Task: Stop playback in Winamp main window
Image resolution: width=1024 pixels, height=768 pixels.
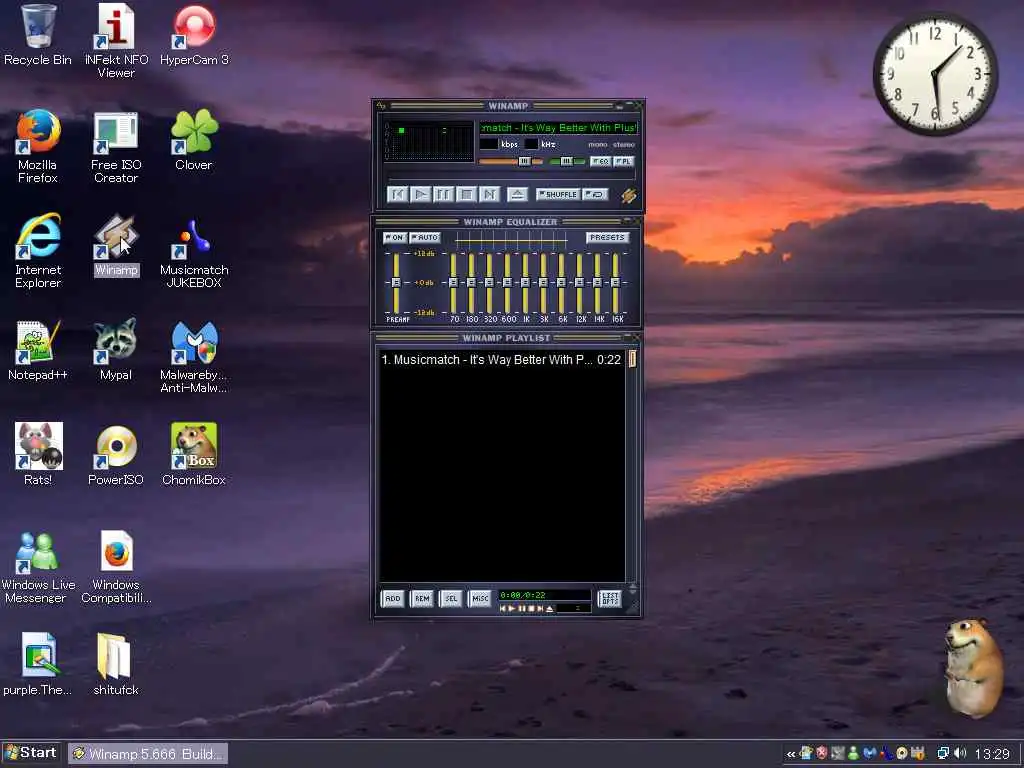Action: 466,194
